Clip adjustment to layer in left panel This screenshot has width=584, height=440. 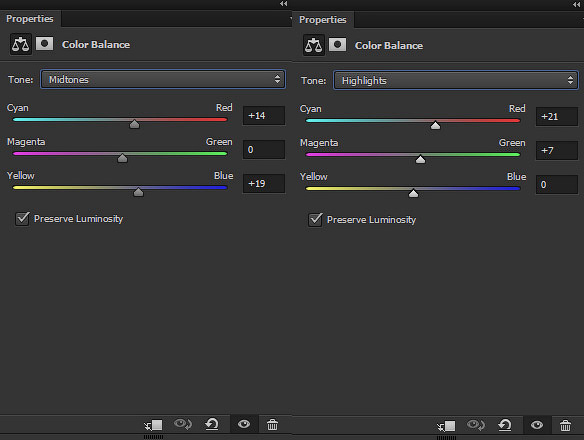coord(153,425)
